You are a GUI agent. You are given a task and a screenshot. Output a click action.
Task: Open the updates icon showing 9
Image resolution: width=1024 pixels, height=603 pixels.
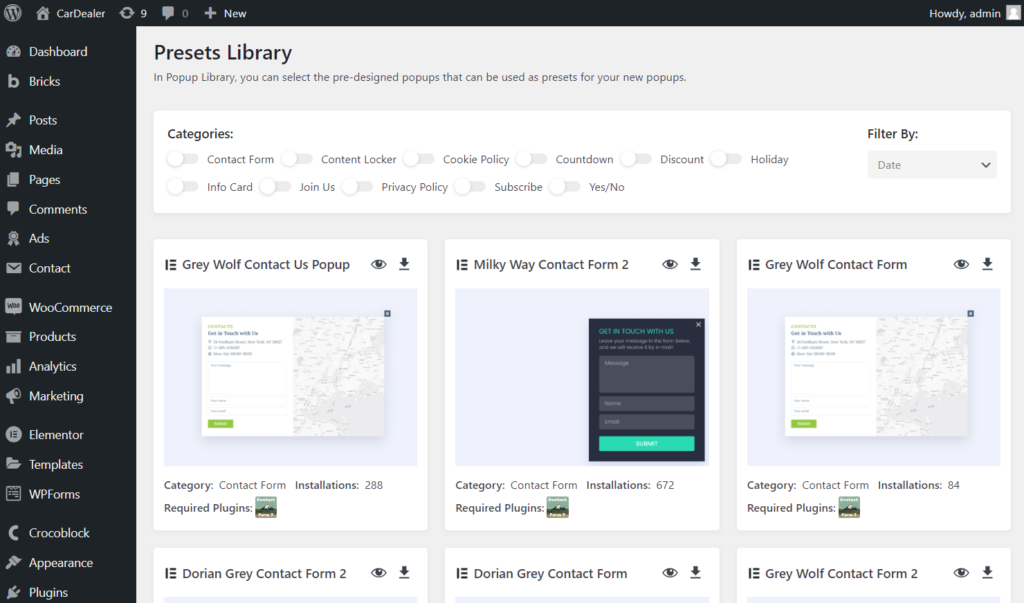[x=133, y=13]
